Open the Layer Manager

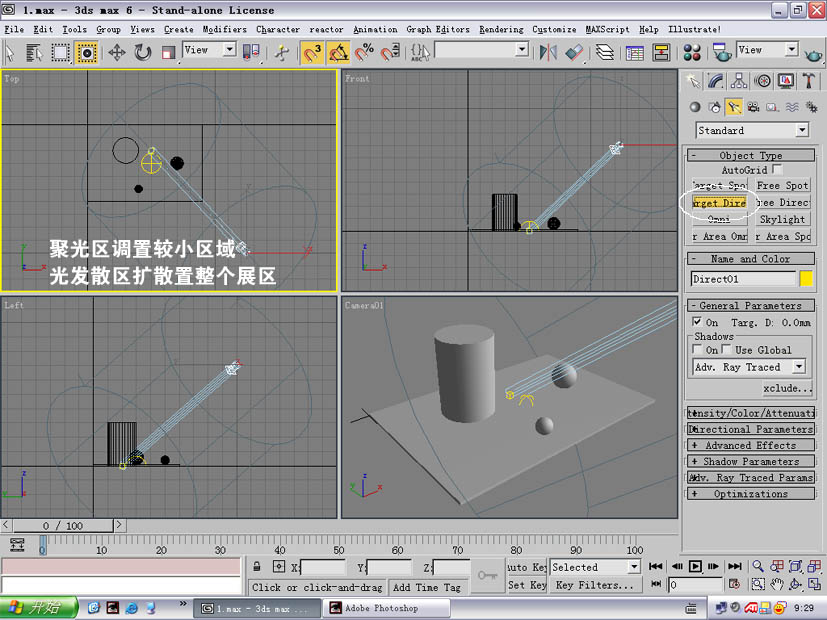pyautogui.click(x=604, y=53)
